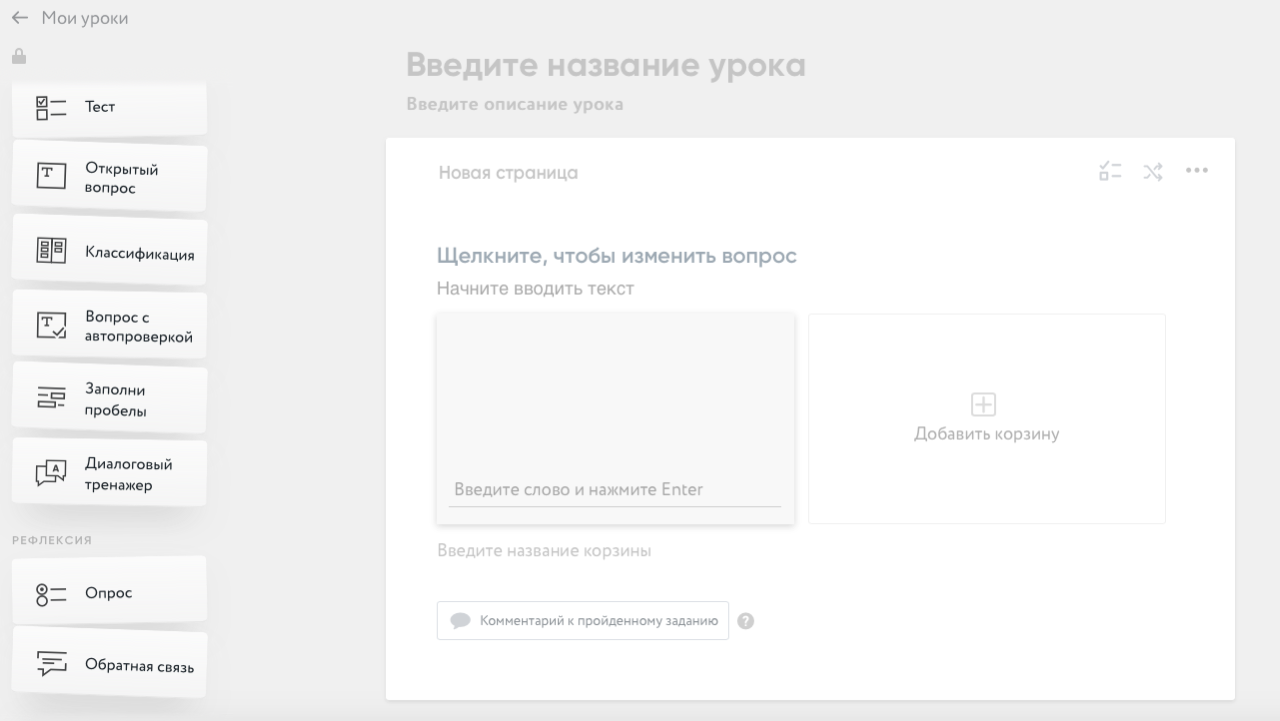Click the question mark help icon

click(746, 621)
